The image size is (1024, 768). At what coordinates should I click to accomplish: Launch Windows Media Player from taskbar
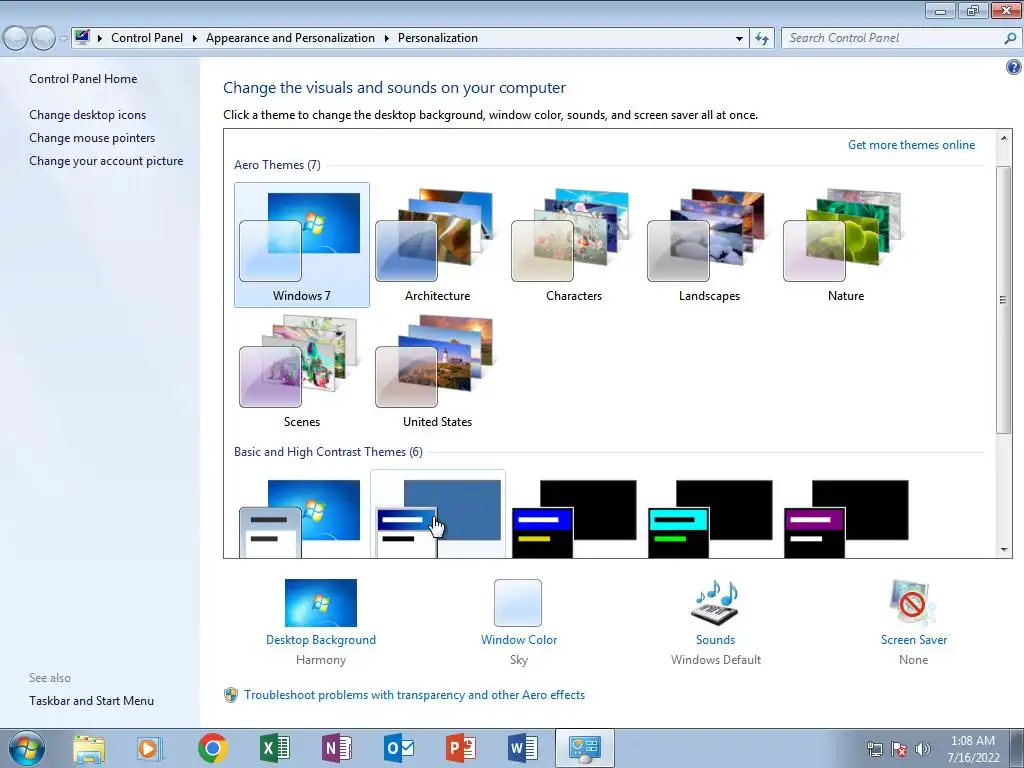(x=149, y=748)
